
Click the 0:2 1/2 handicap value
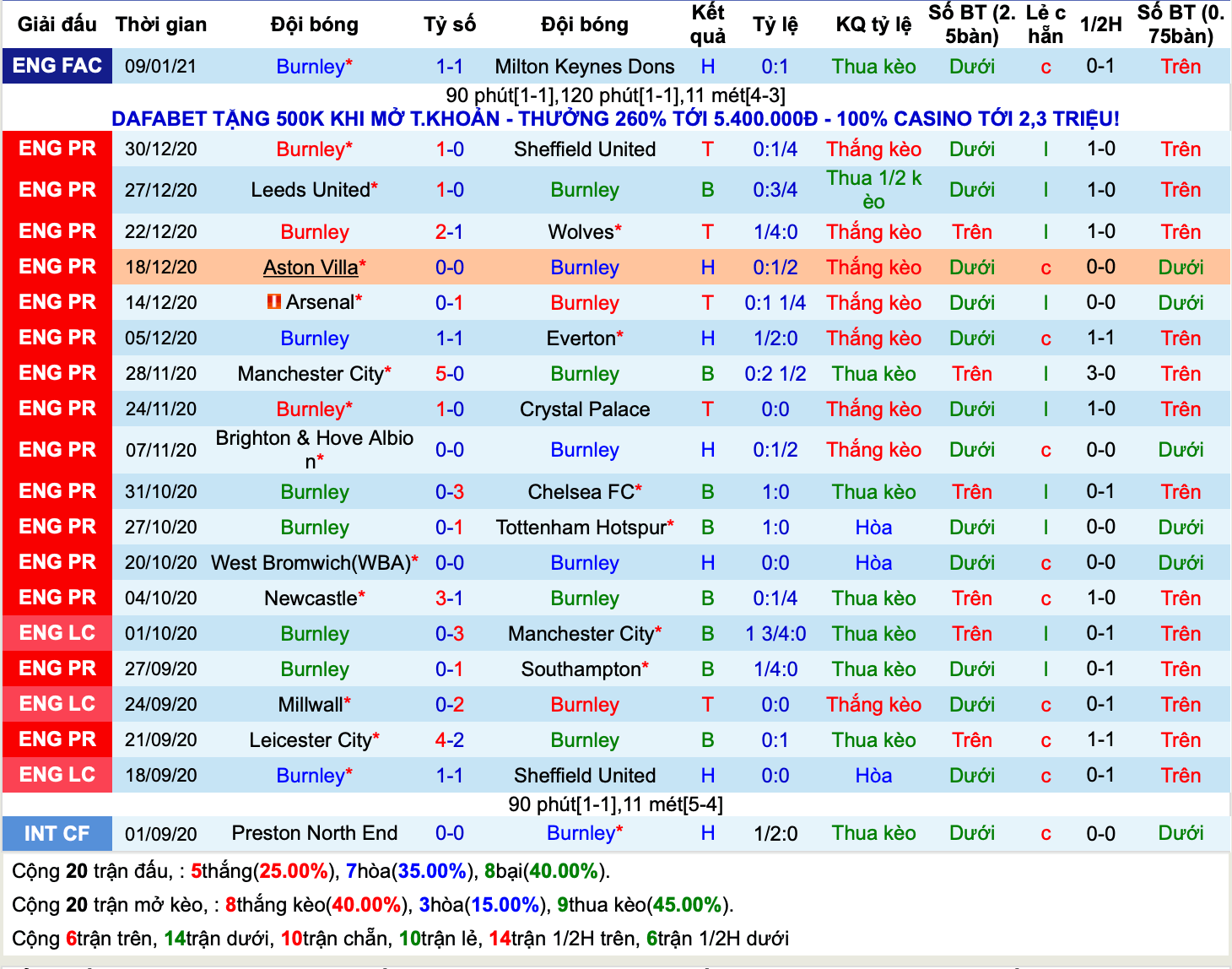(775, 374)
